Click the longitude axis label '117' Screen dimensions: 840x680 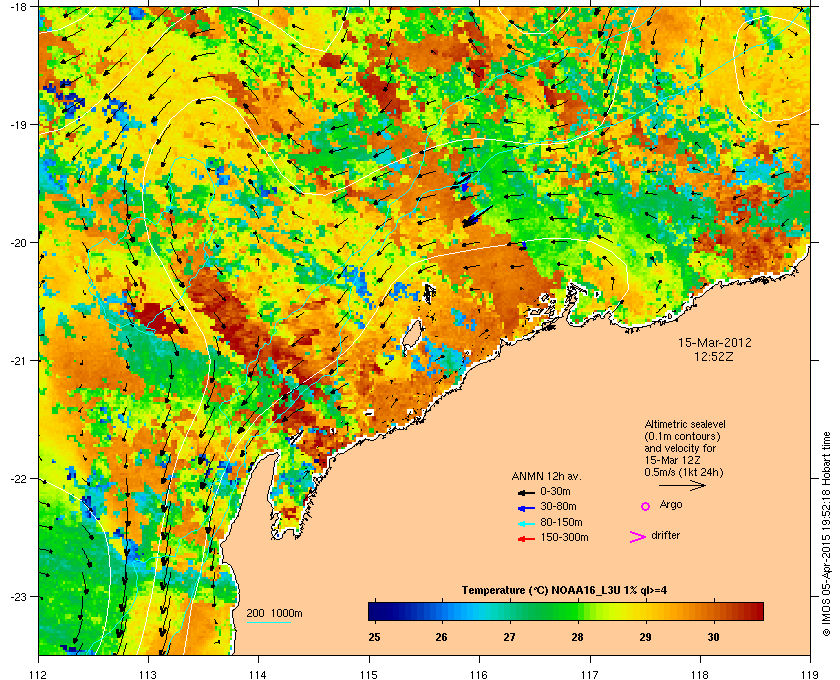(x=590, y=674)
